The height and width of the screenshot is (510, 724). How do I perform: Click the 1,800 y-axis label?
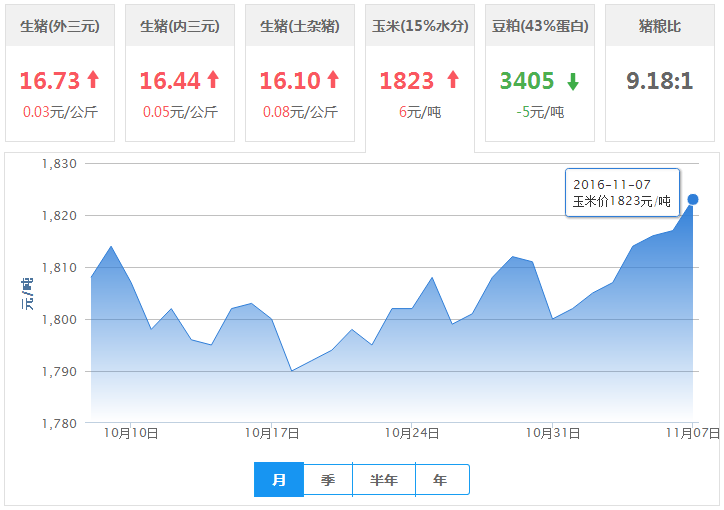(x=59, y=319)
